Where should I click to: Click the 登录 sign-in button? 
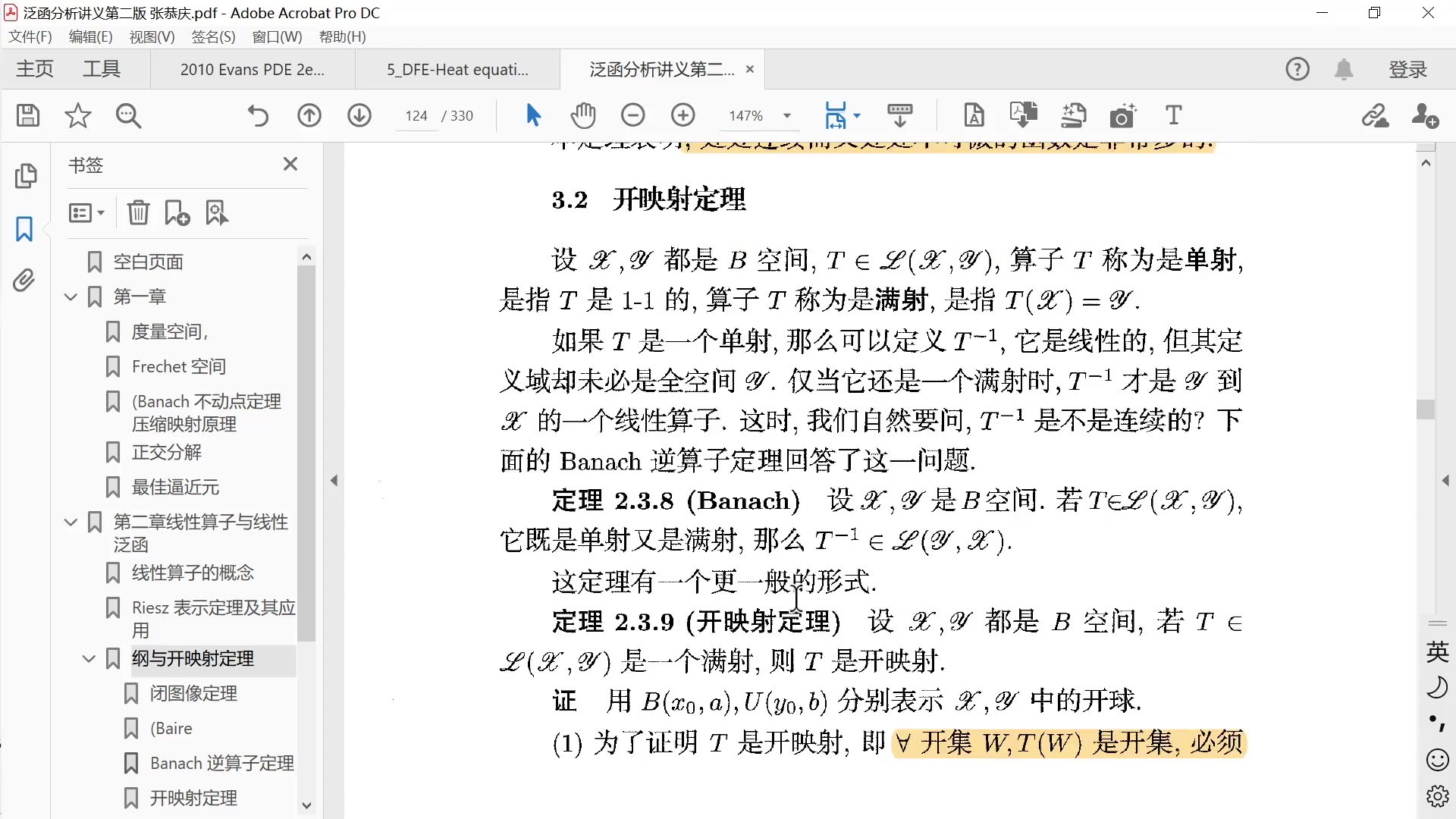1407,69
